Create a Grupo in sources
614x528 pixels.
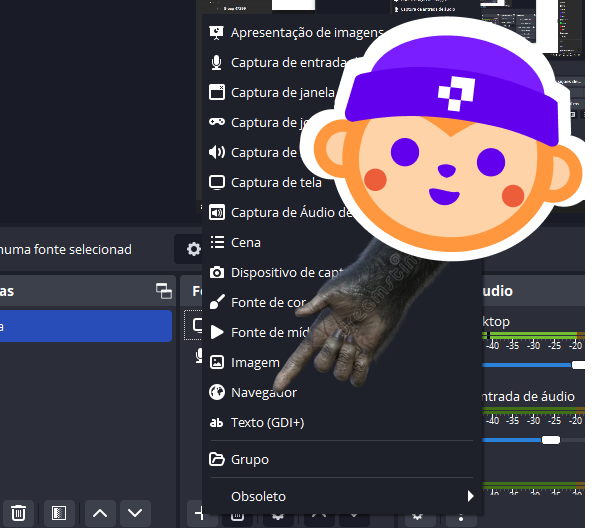point(250,459)
